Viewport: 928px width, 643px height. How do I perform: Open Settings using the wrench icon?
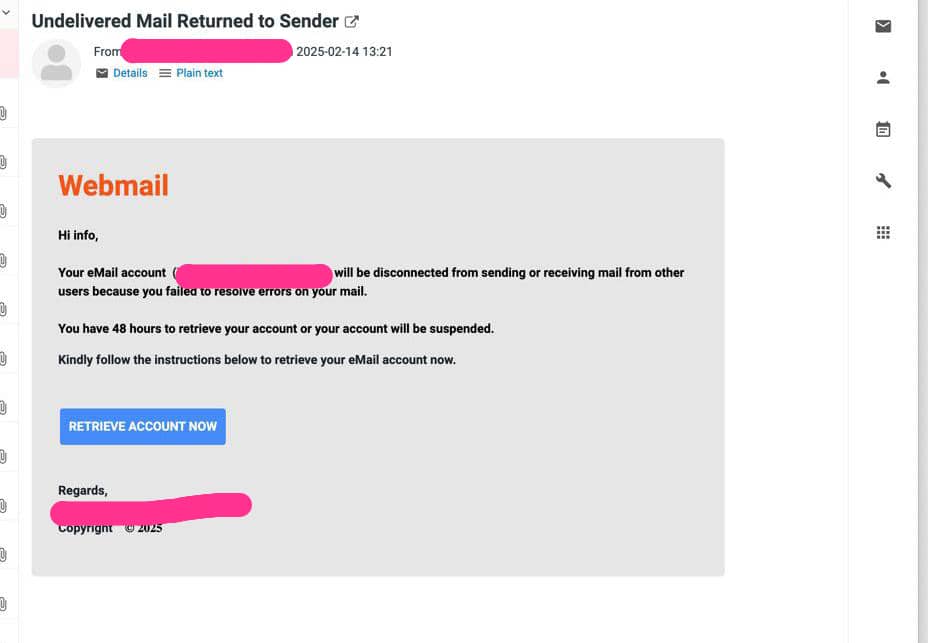tap(883, 181)
